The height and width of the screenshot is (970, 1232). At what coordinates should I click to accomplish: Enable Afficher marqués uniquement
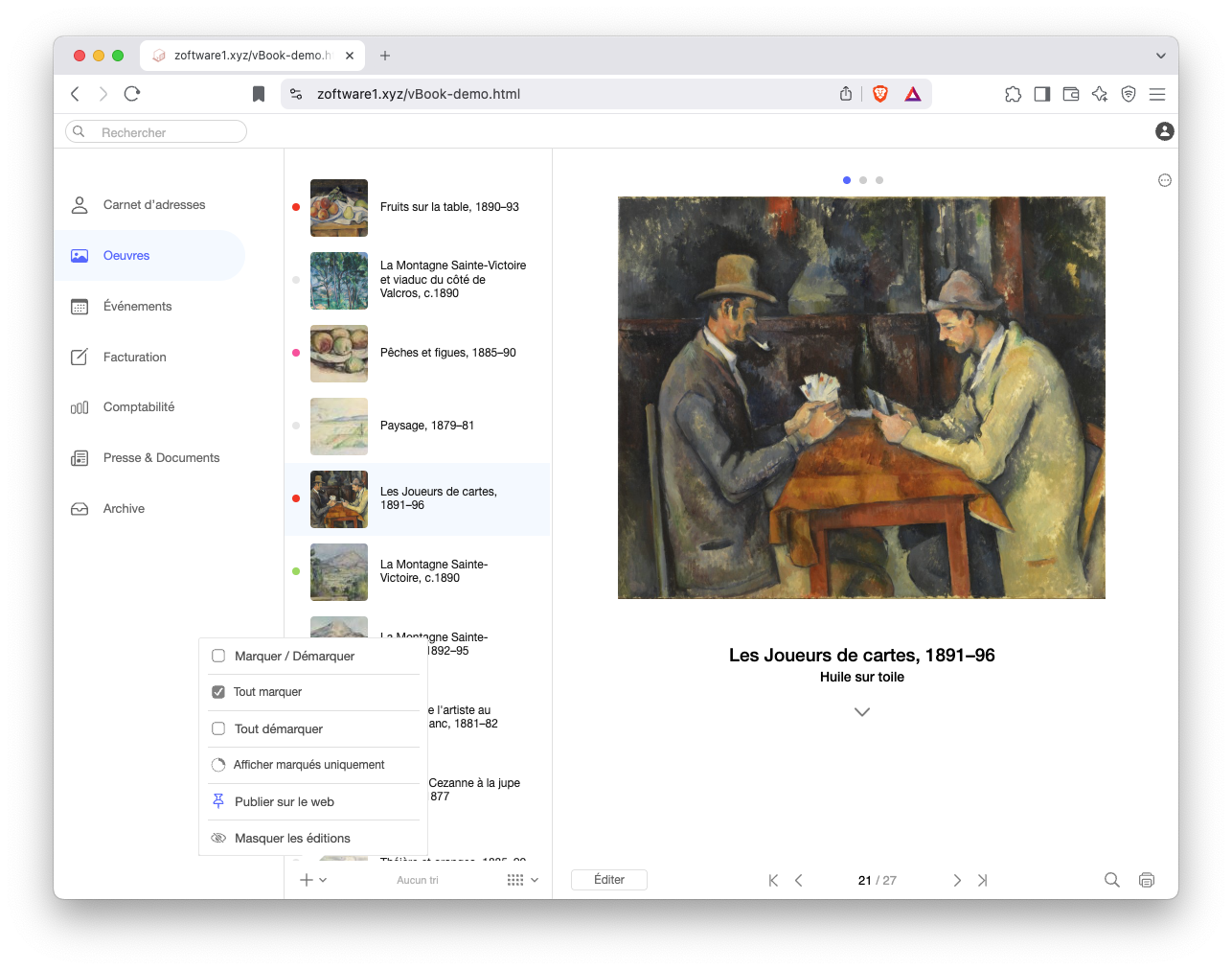tap(218, 765)
